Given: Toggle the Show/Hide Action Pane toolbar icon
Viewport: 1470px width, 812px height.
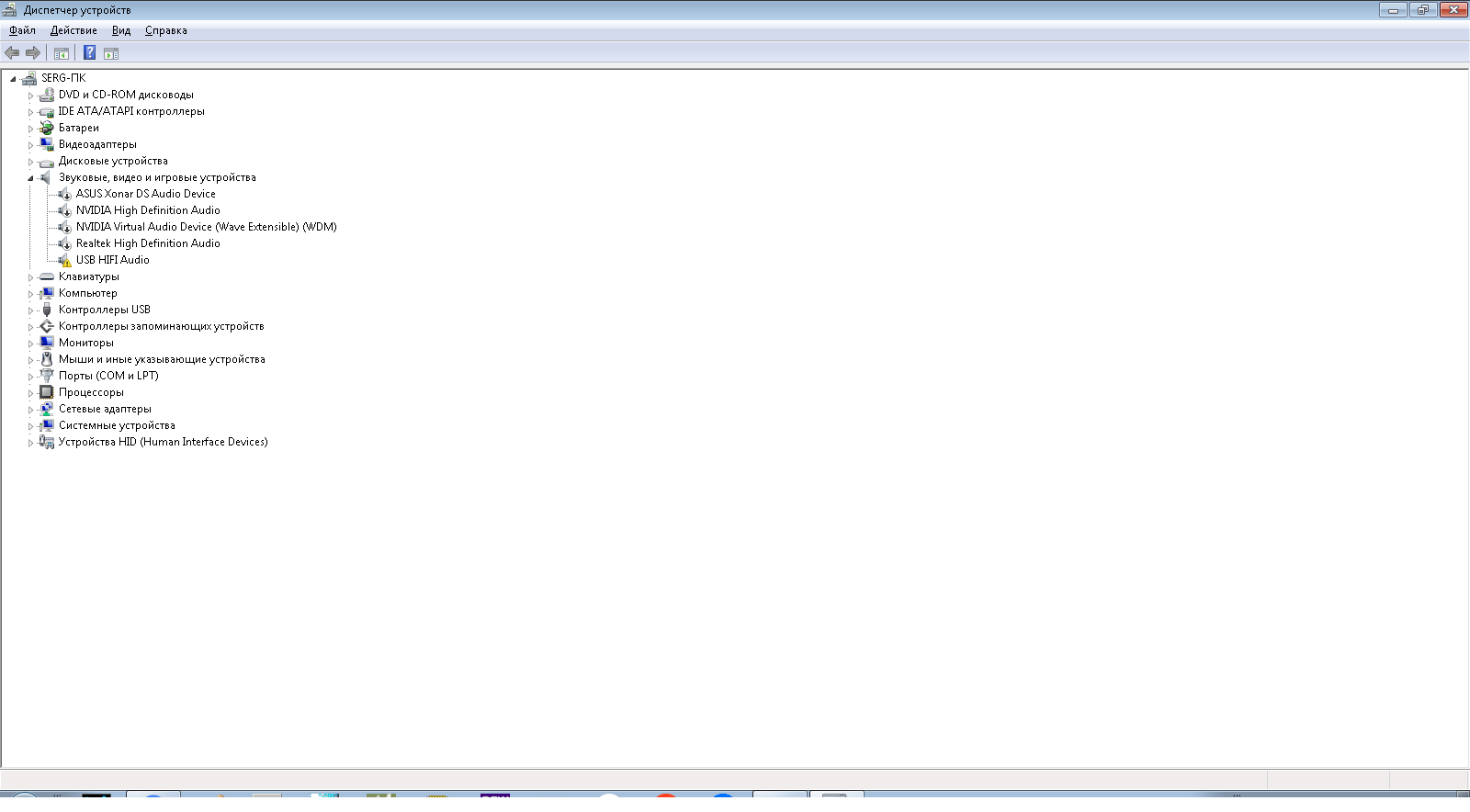Looking at the screenshot, I should 111,53.
